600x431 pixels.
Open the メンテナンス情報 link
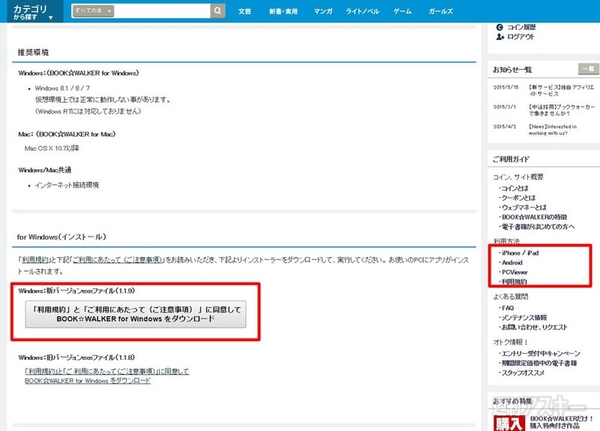pos(523,317)
